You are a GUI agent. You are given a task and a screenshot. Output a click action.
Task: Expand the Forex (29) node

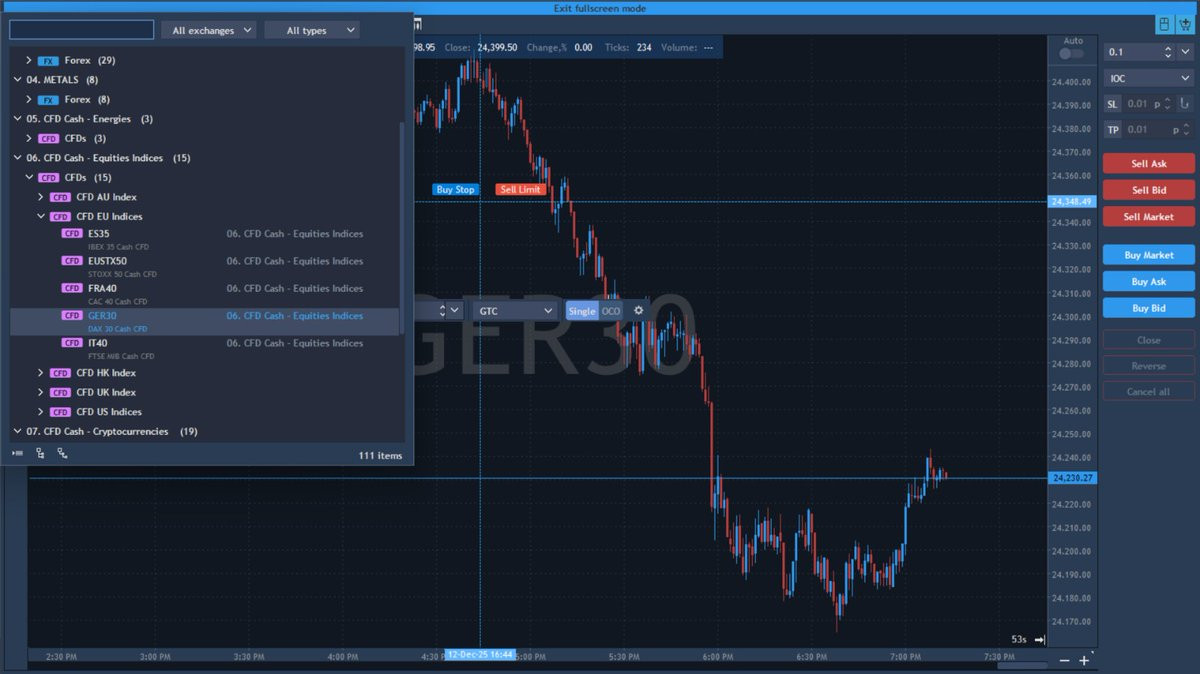(x=29, y=61)
